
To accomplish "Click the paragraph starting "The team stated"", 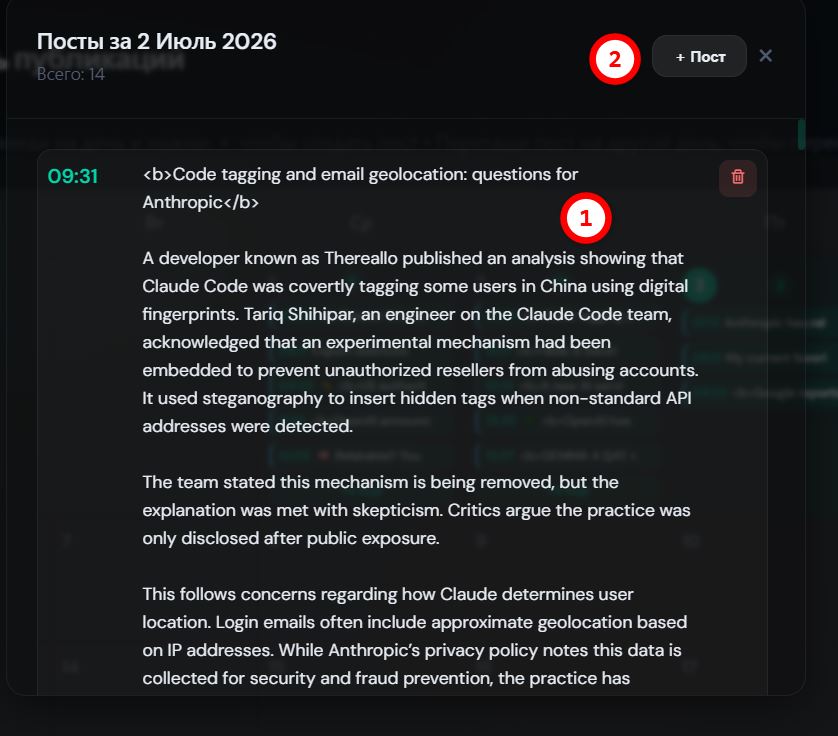I will point(416,510).
